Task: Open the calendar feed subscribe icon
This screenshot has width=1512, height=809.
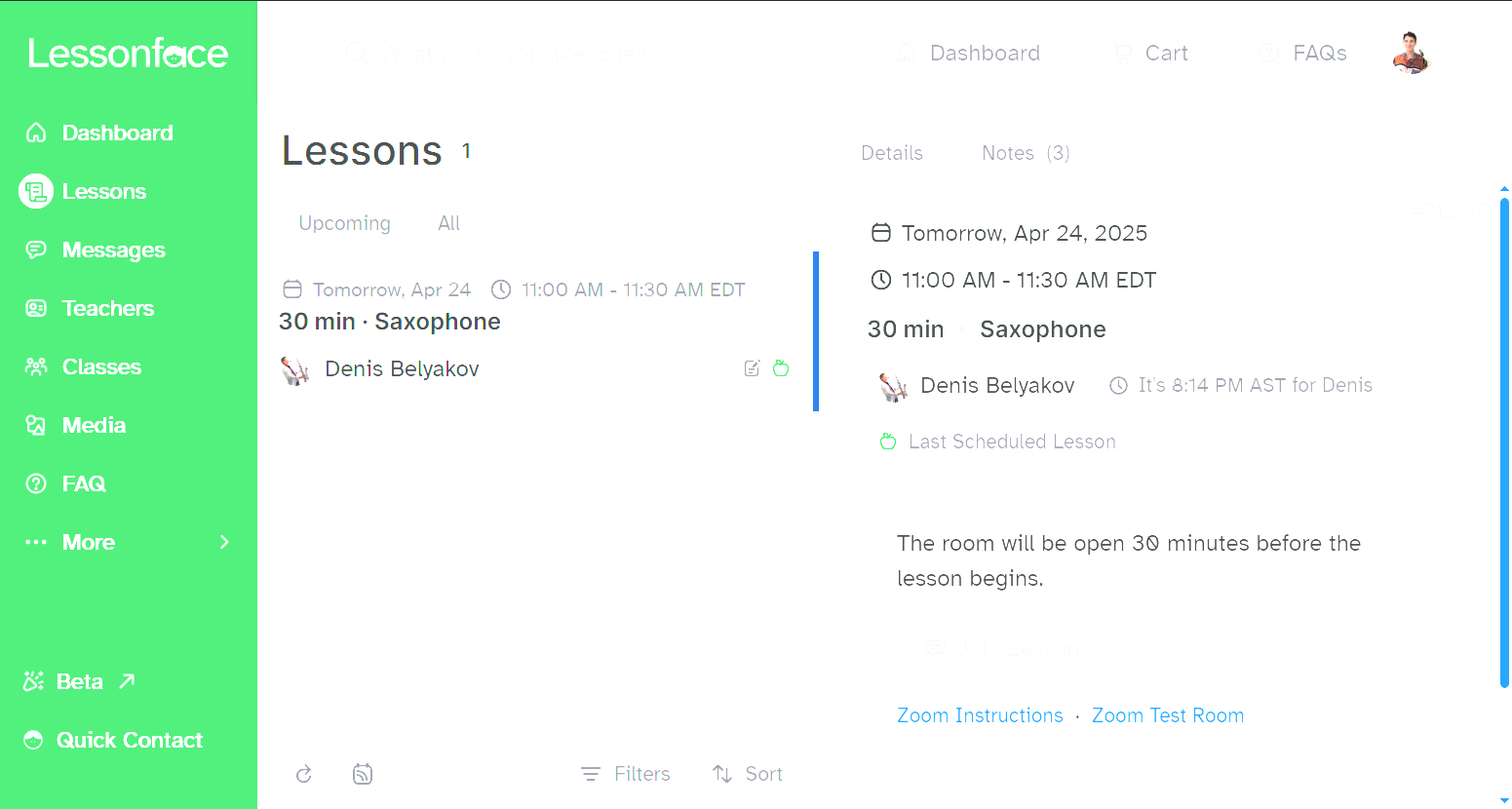Action: (x=363, y=774)
